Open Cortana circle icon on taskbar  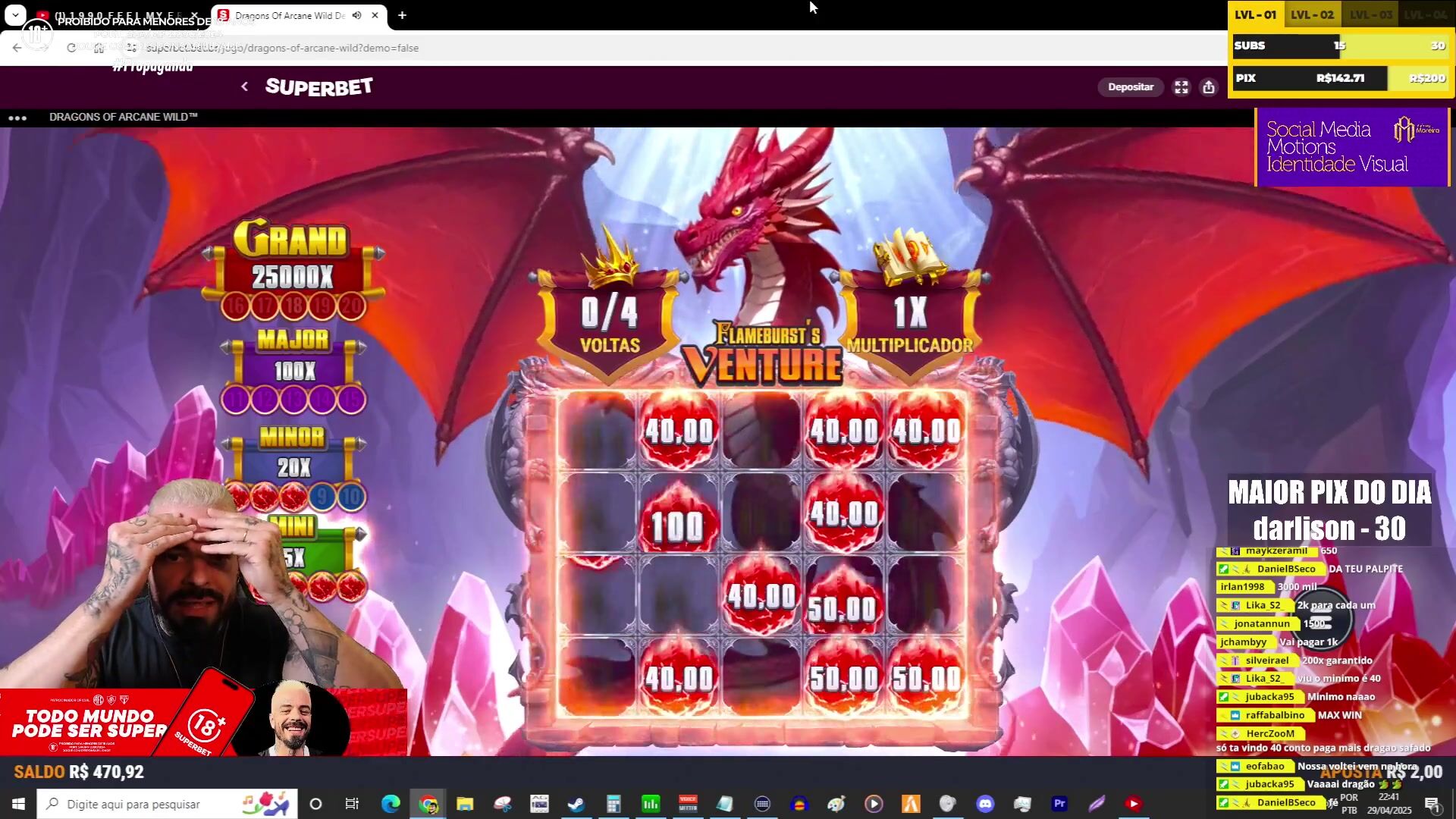coord(316,804)
